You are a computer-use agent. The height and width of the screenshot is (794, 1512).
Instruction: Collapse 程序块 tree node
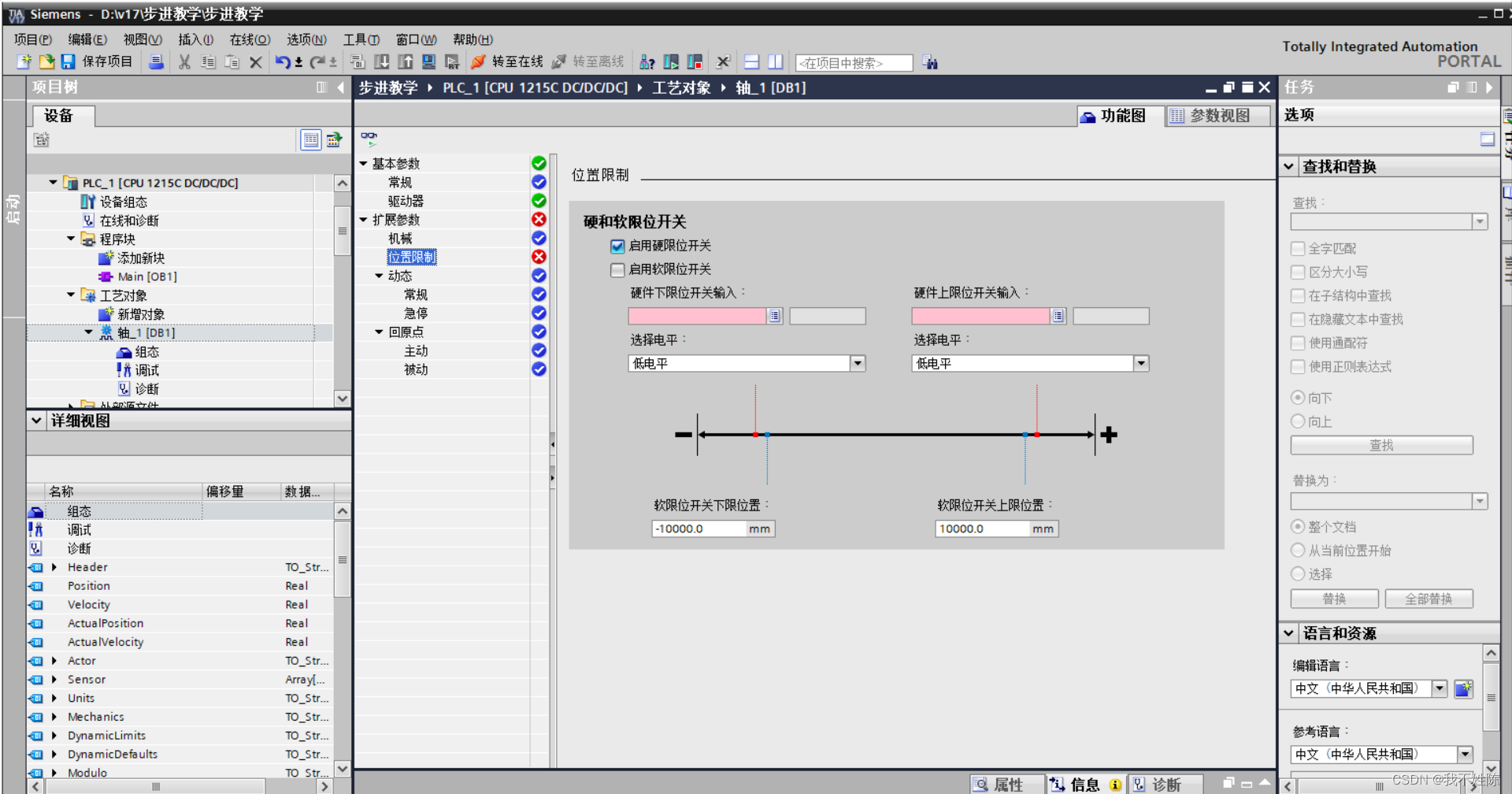coord(71,239)
